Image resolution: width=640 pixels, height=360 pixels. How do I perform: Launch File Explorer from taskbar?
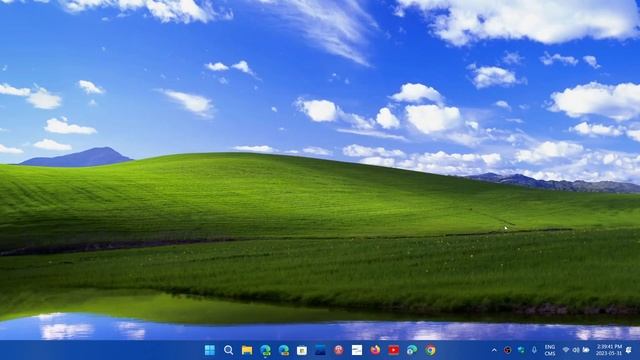point(247,350)
